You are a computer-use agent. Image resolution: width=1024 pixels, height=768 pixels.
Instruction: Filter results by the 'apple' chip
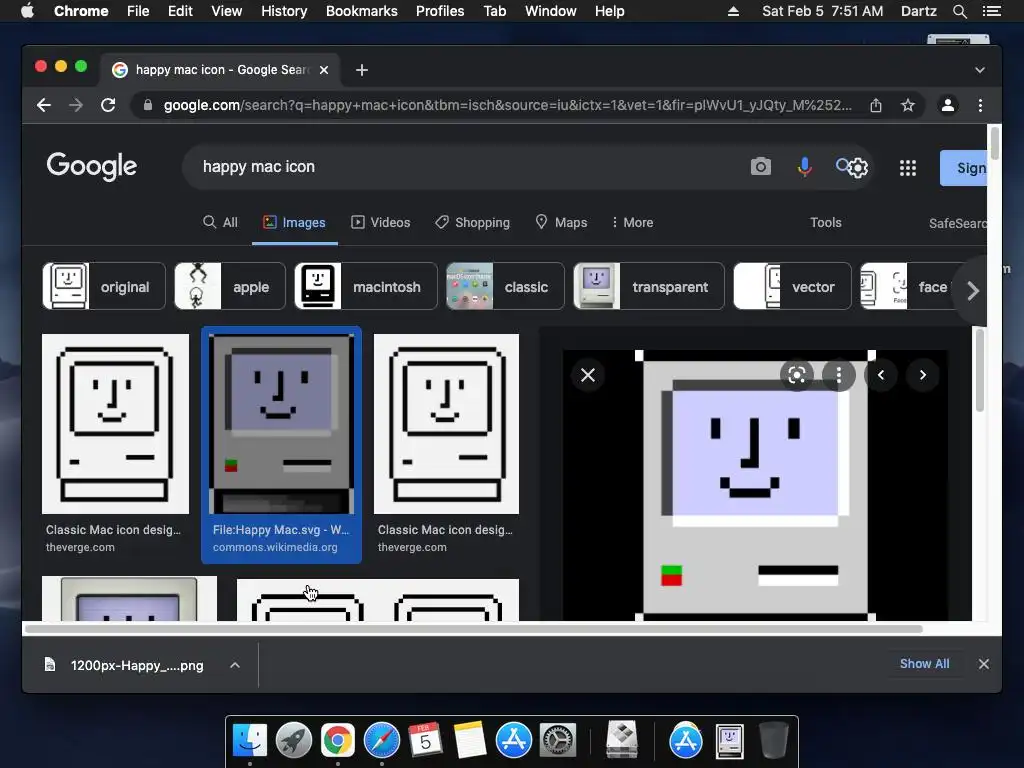click(230, 286)
